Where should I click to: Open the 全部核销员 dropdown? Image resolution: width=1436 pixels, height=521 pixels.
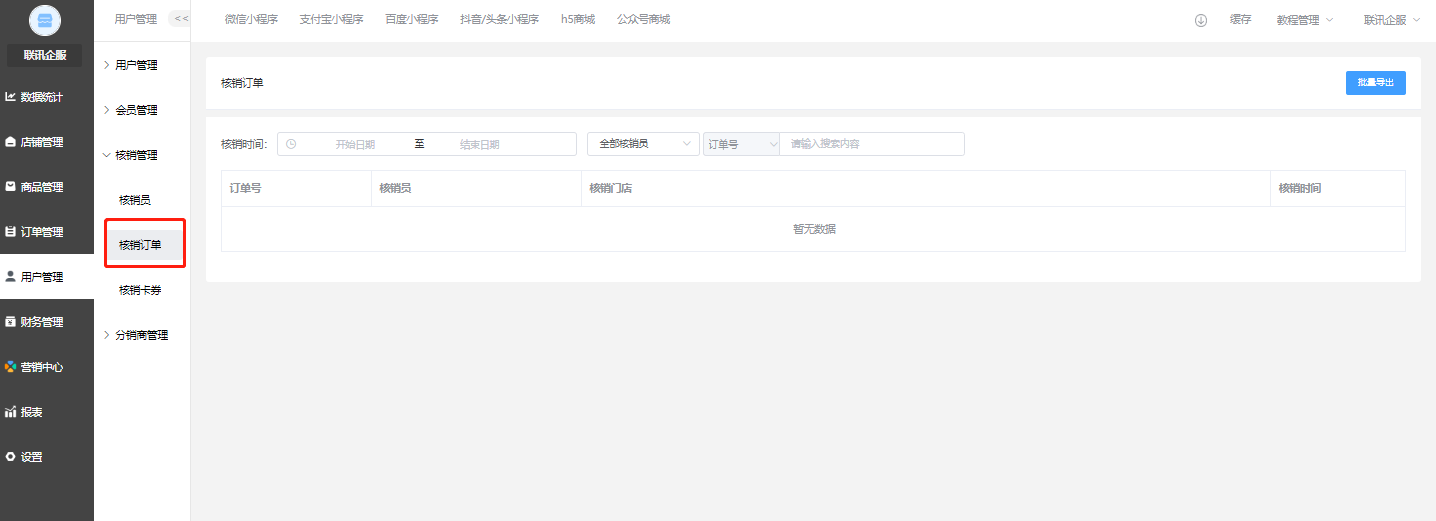click(x=643, y=144)
